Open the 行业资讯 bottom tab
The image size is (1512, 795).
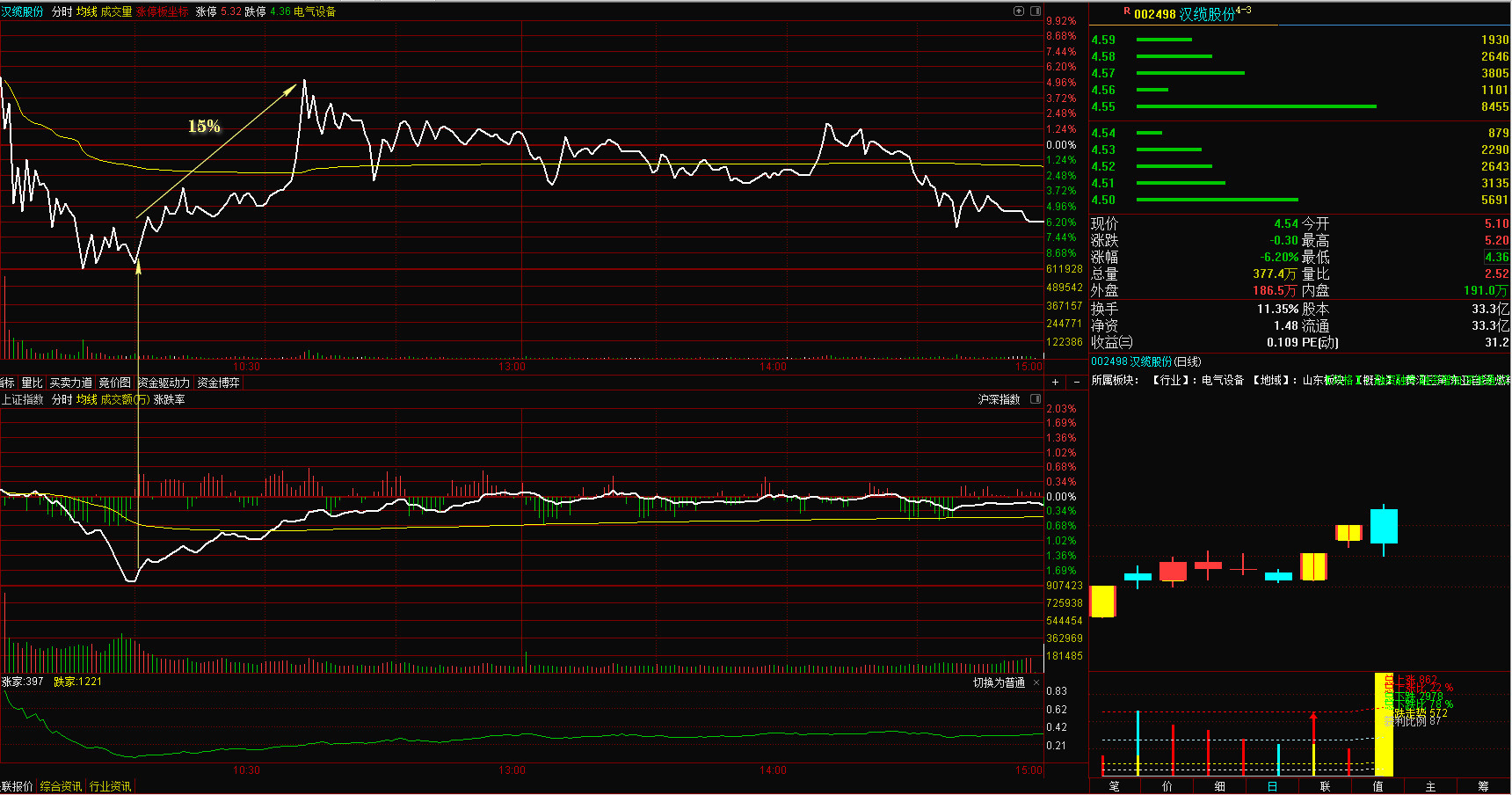(110, 786)
